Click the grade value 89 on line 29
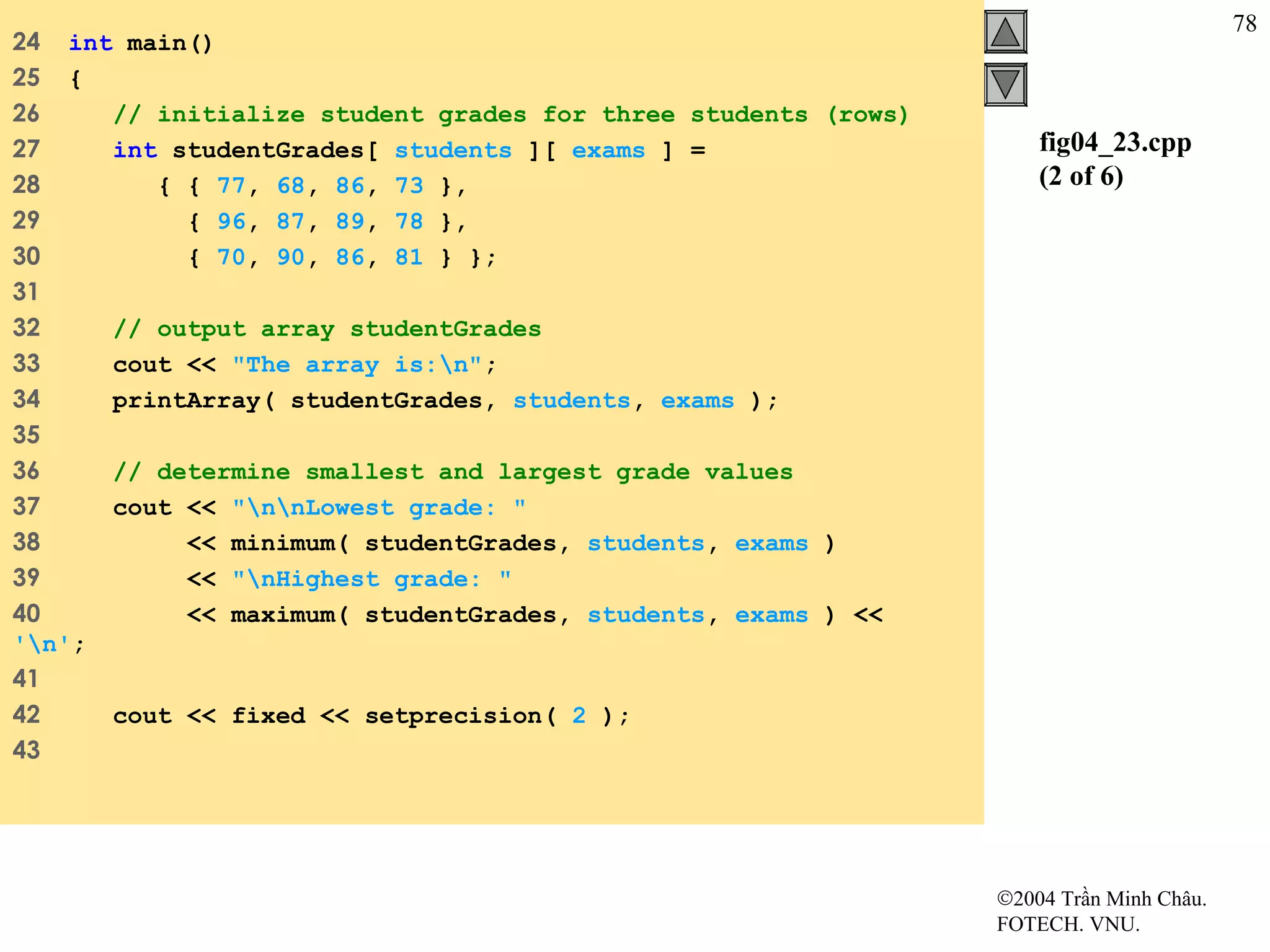 click(350, 221)
